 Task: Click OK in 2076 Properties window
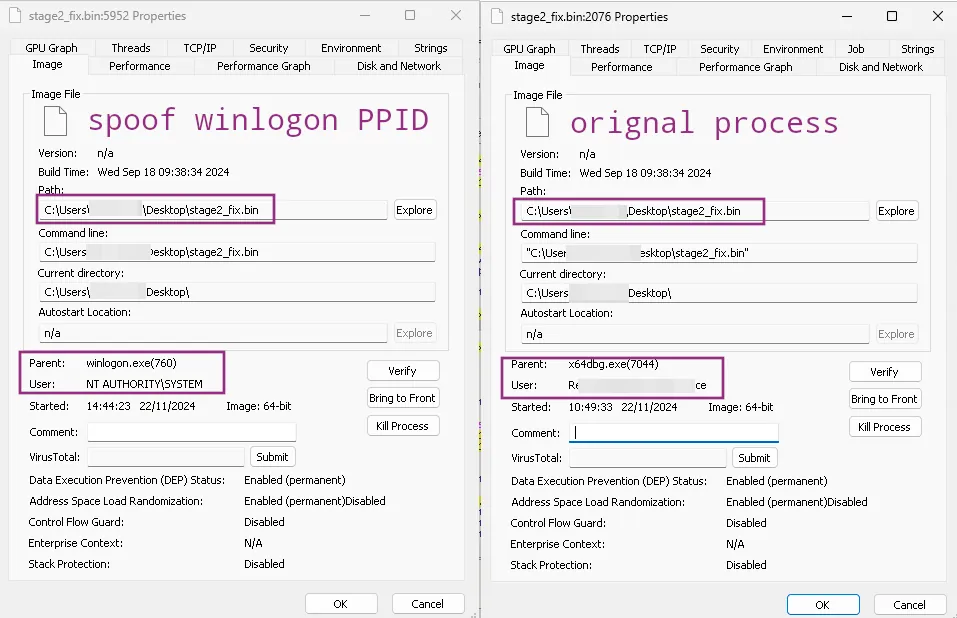pyautogui.click(x=823, y=605)
